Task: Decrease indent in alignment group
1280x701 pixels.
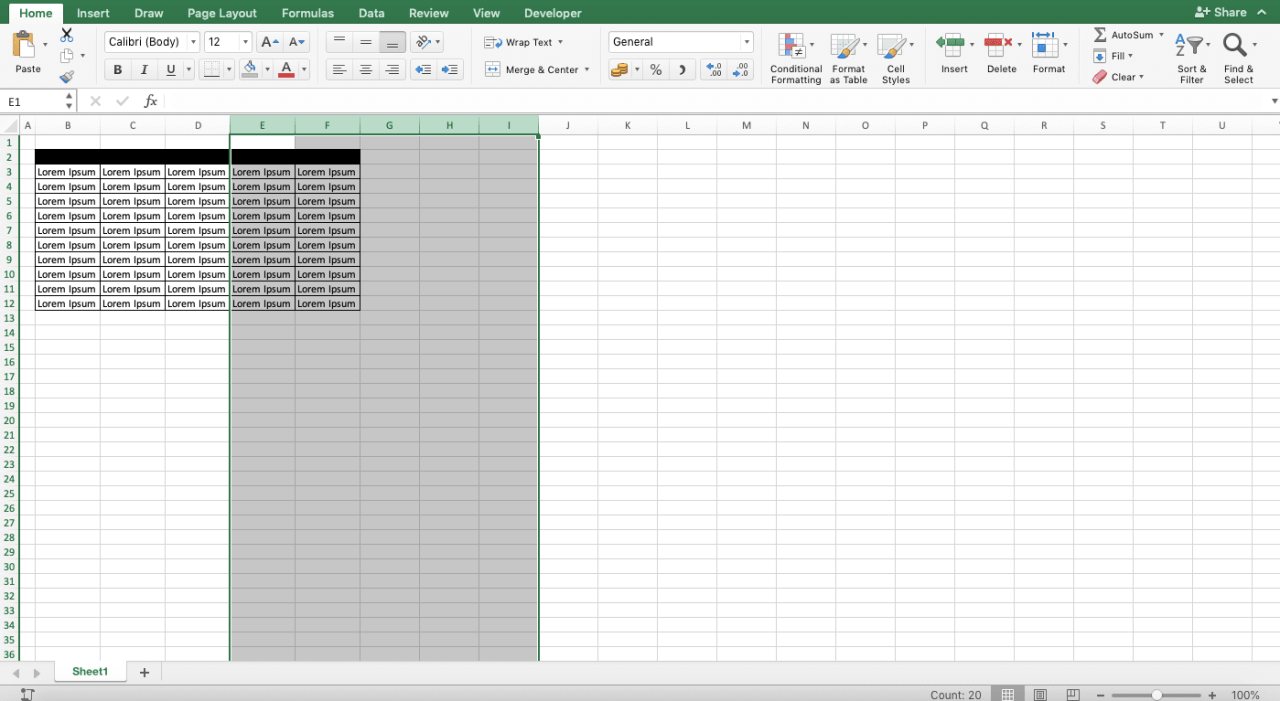Action: pyautogui.click(x=423, y=70)
